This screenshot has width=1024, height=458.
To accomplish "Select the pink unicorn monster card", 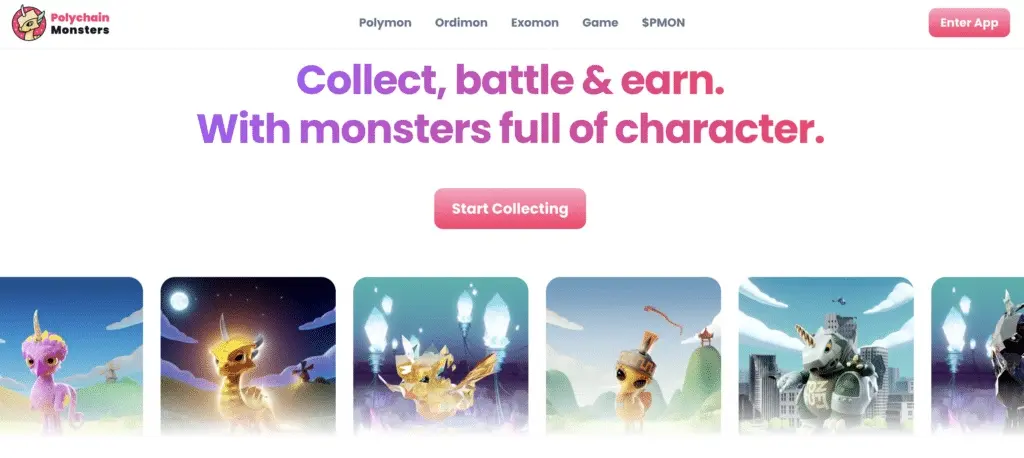I will point(71,356).
